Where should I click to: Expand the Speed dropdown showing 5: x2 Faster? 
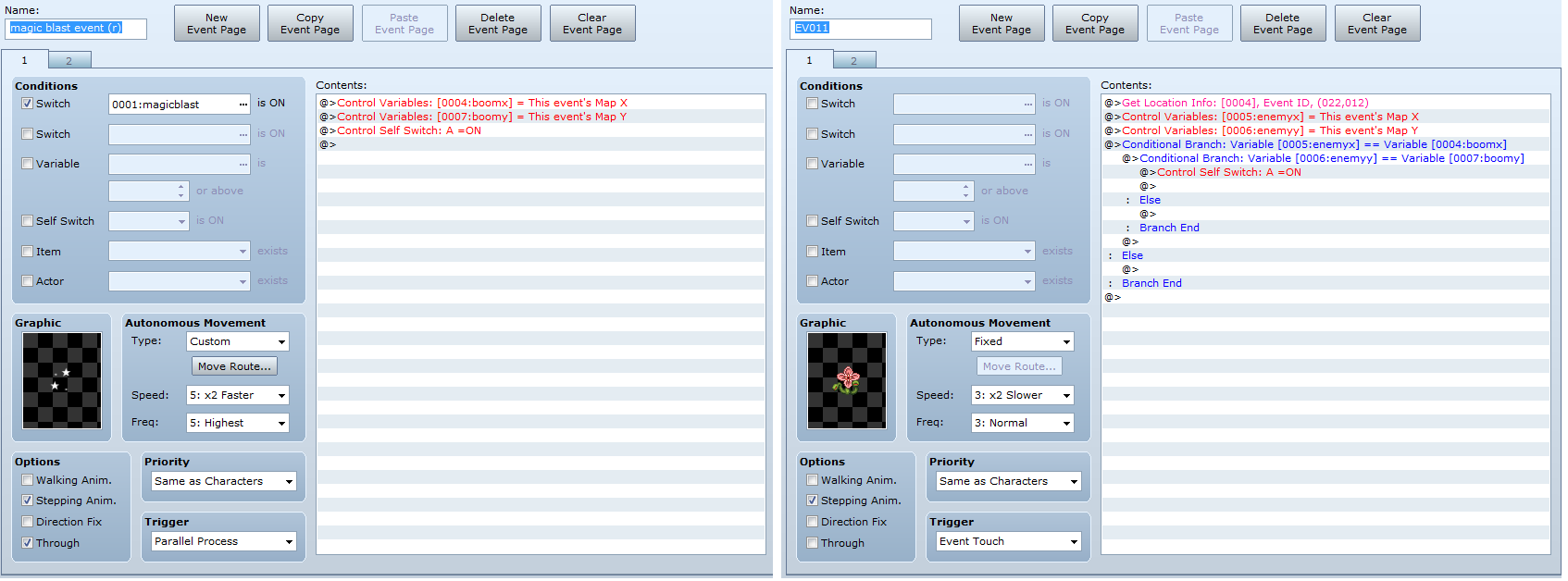click(x=238, y=395)
